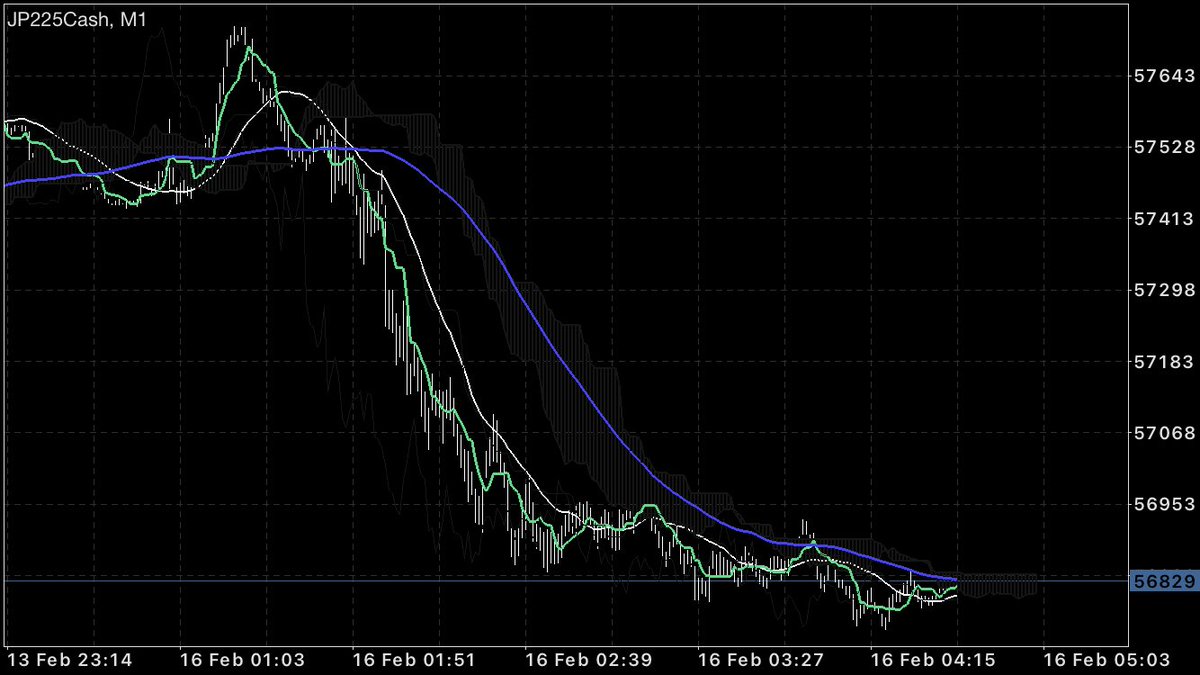1200x675 pixels.
Task: Click price axis label 57643
Action: coord(1166,76)
